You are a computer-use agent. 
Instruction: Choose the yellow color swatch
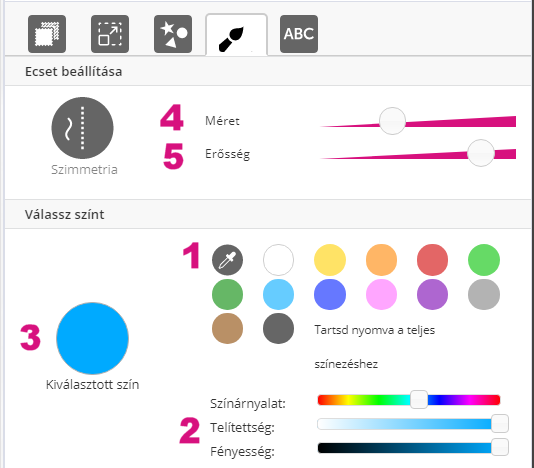pos(330,260)
